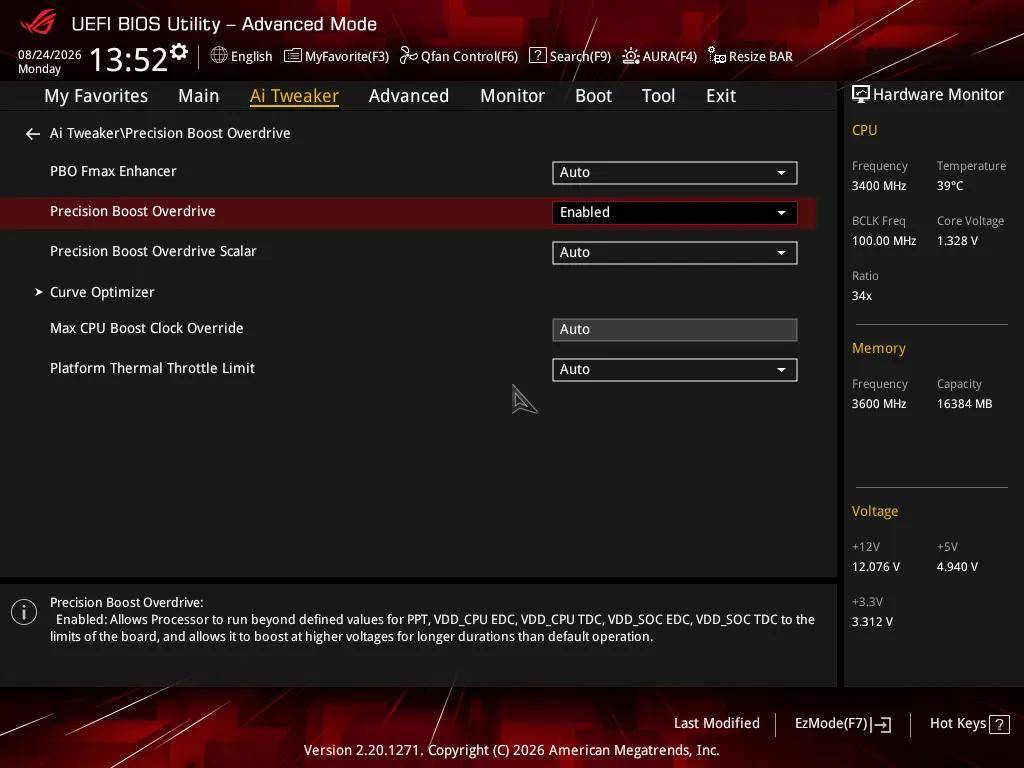
Task: Click the 4.940 V reading
Action: click(x=957, y=567)
